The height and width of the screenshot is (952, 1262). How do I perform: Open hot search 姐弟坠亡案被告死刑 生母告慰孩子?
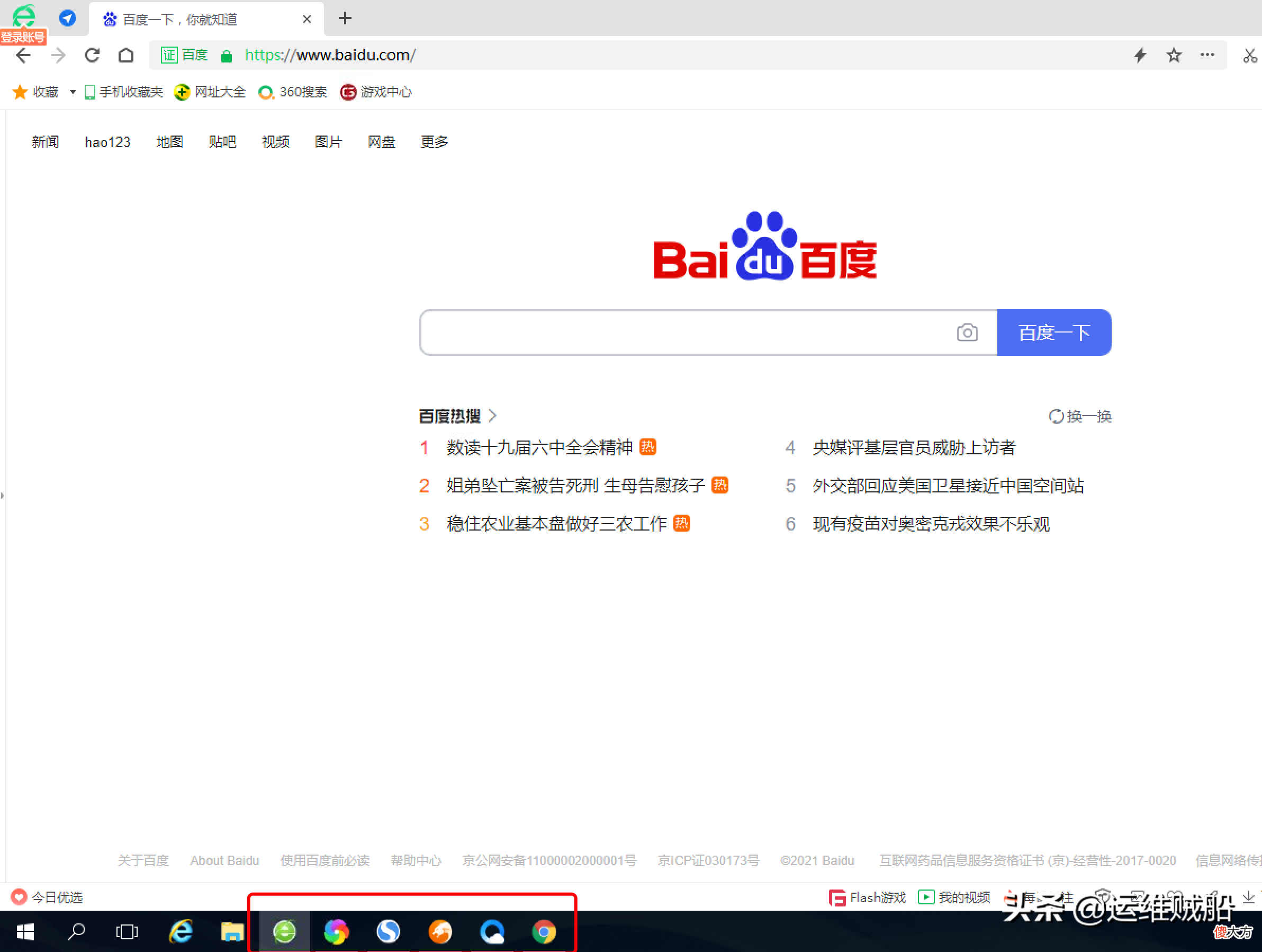(575, 486)
